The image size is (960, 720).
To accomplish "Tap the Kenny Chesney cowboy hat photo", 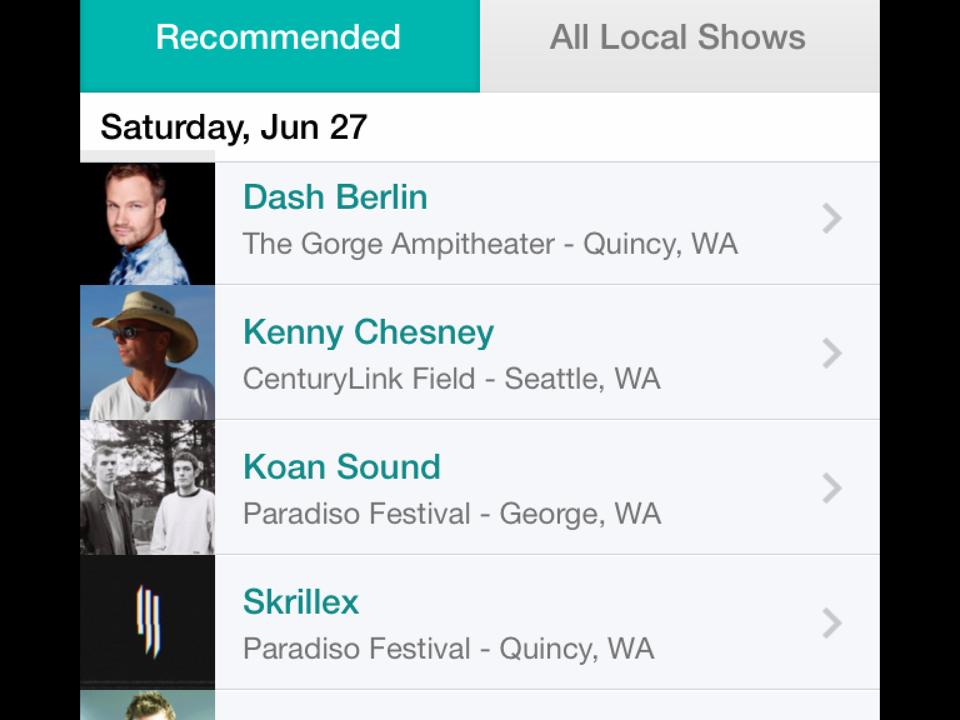I will [x=147, y=353].
